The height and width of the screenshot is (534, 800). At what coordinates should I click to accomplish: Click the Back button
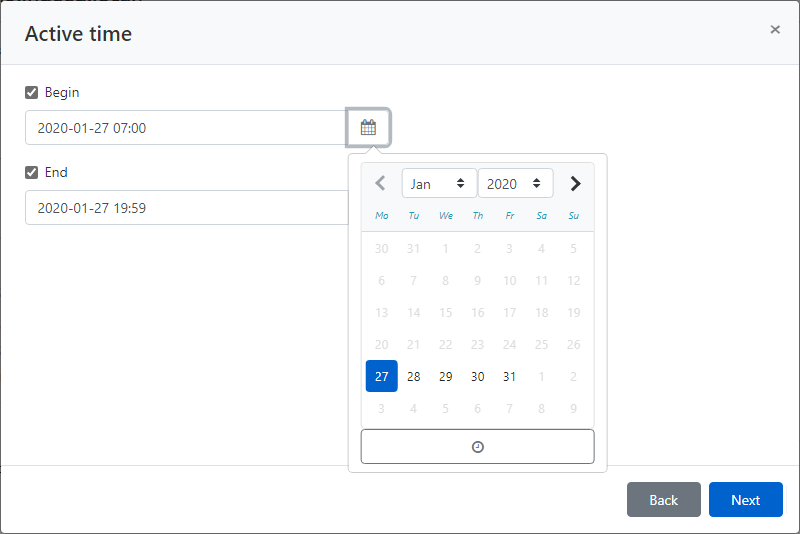[663, 500]
